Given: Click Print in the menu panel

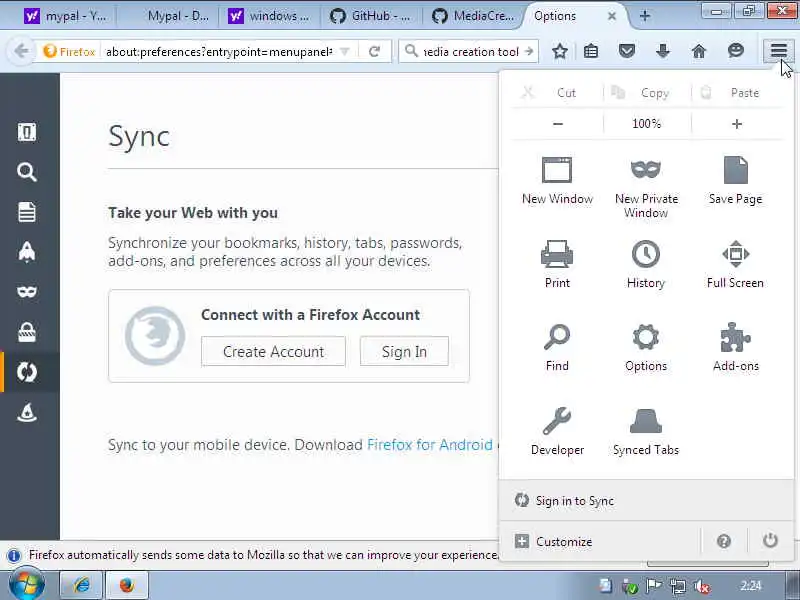Looking at the screenshot, I should tap(557, 264).
